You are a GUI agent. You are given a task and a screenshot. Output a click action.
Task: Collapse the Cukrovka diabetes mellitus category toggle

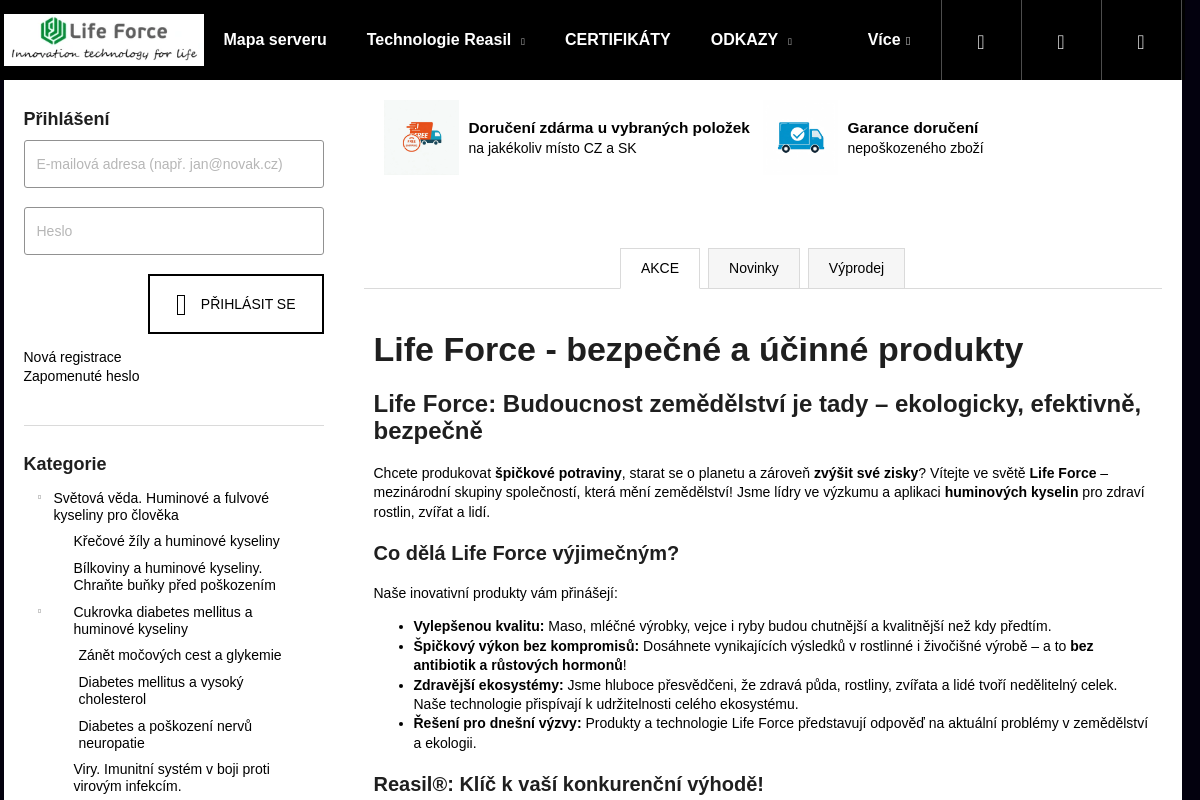39,611
